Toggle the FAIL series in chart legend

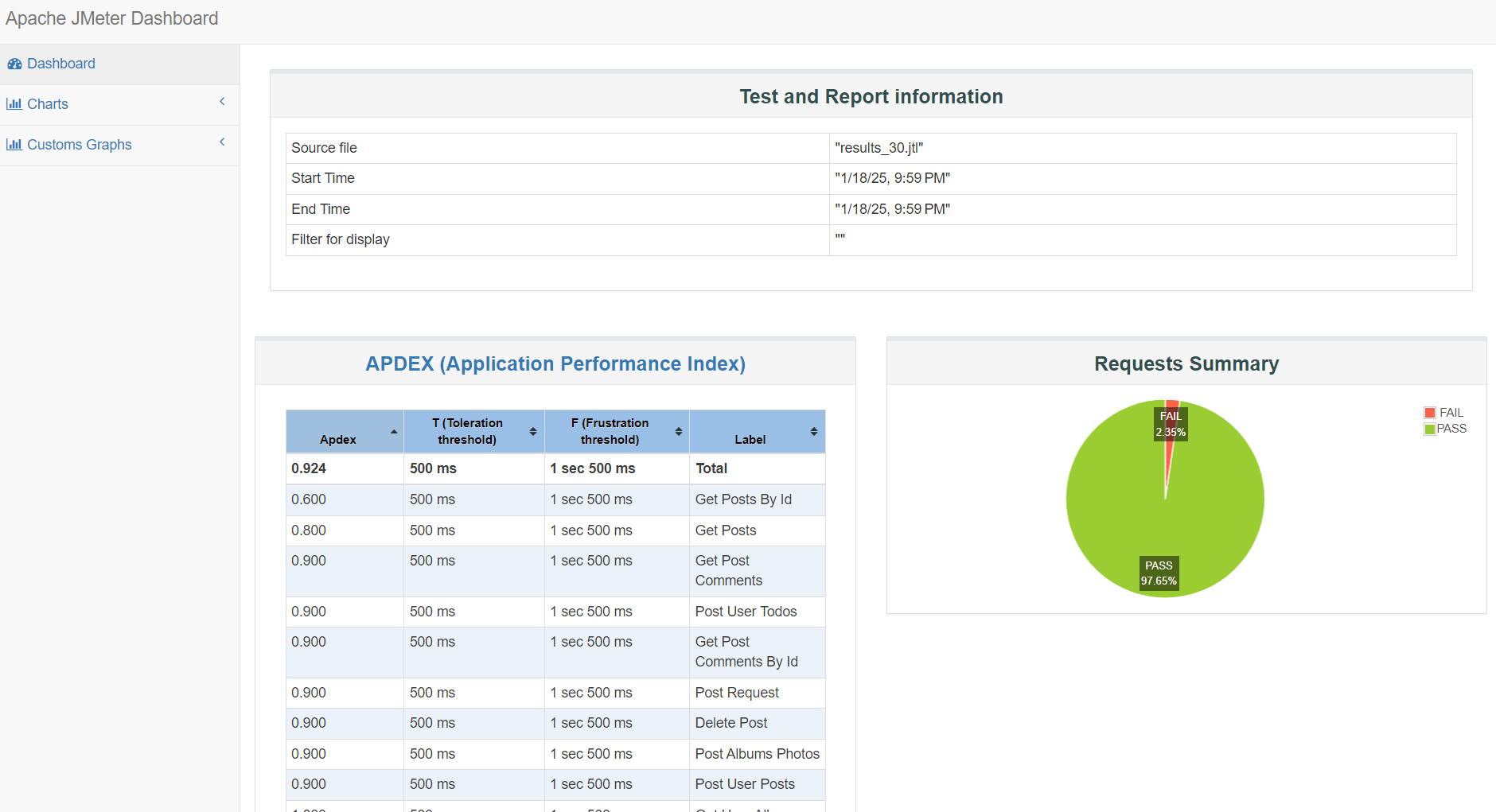click(1450, 412)
